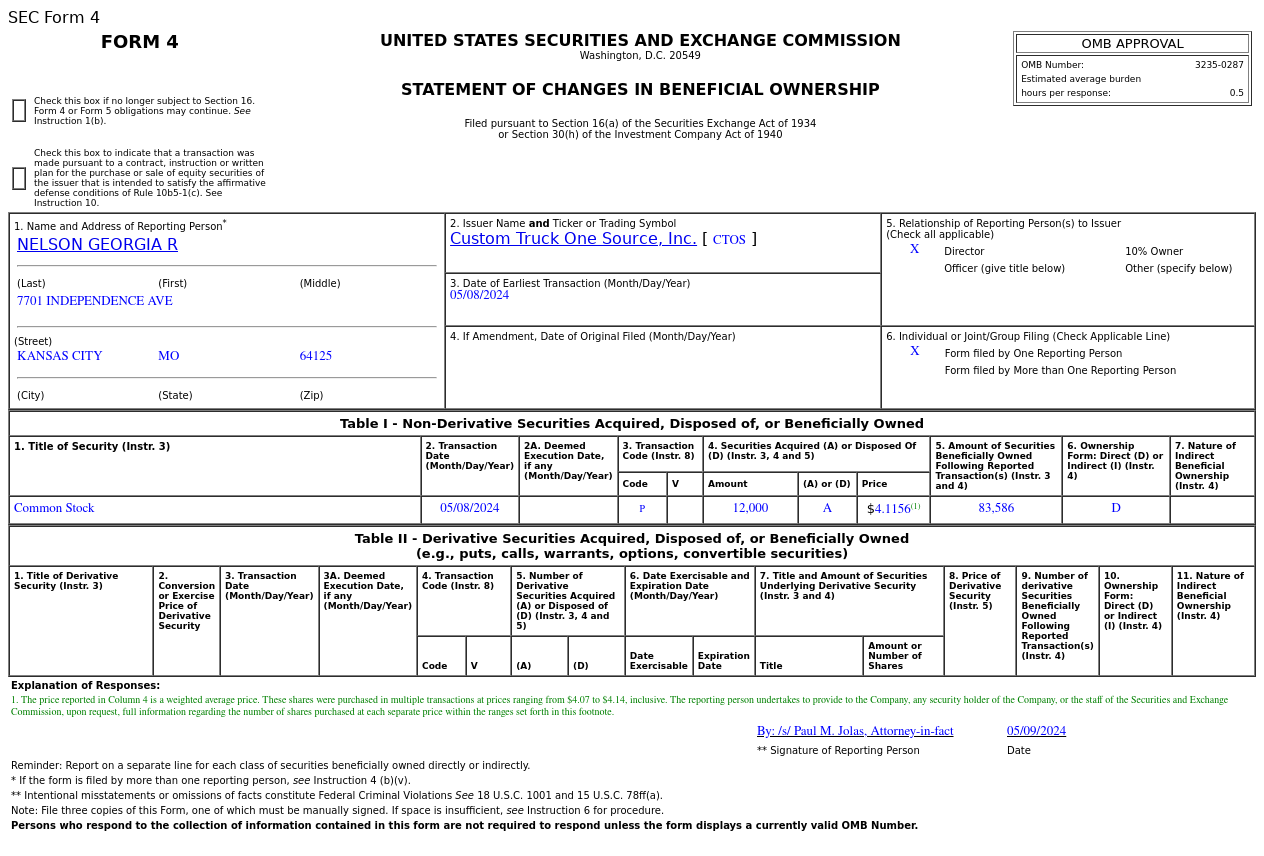Click the 83,586 beneficially owned amount
Screen dimensions: 1264x856
[x=996, y=508]
